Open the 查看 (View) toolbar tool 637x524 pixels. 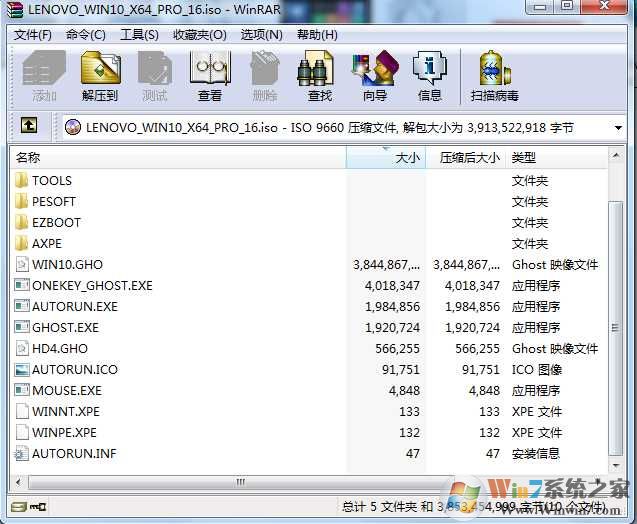click(210, 76)
